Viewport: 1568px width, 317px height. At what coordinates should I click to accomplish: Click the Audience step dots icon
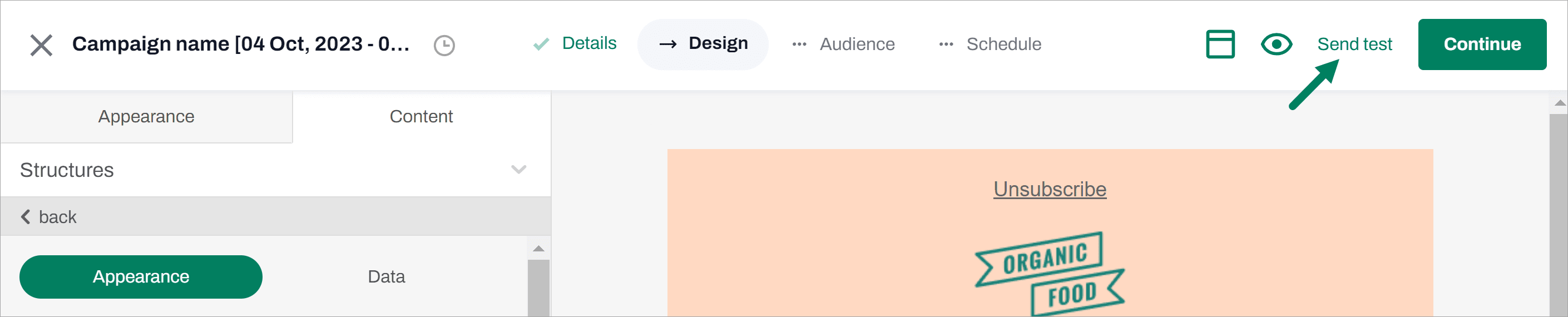pos(799,44)
